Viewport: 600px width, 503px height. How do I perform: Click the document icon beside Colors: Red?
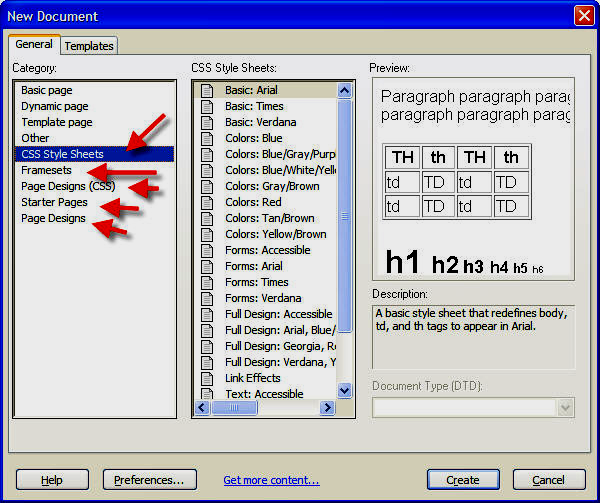point(207,202)
